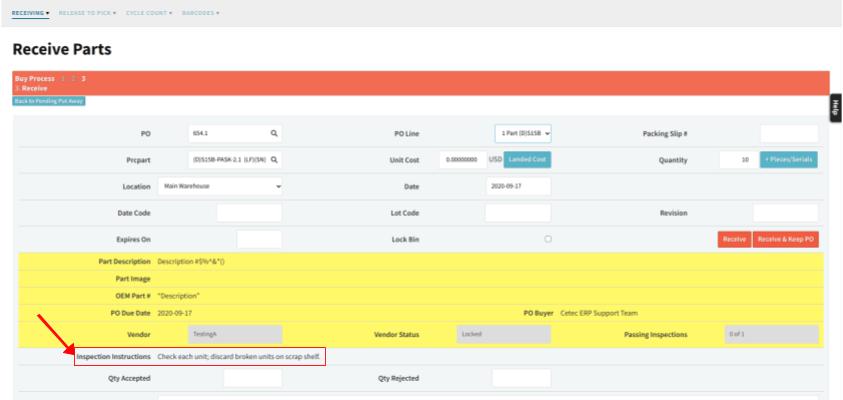Image resolution: width=843 pixels, height=400 pixels.
Task: Open the Help side tab
Action: [x=835, y=110]
